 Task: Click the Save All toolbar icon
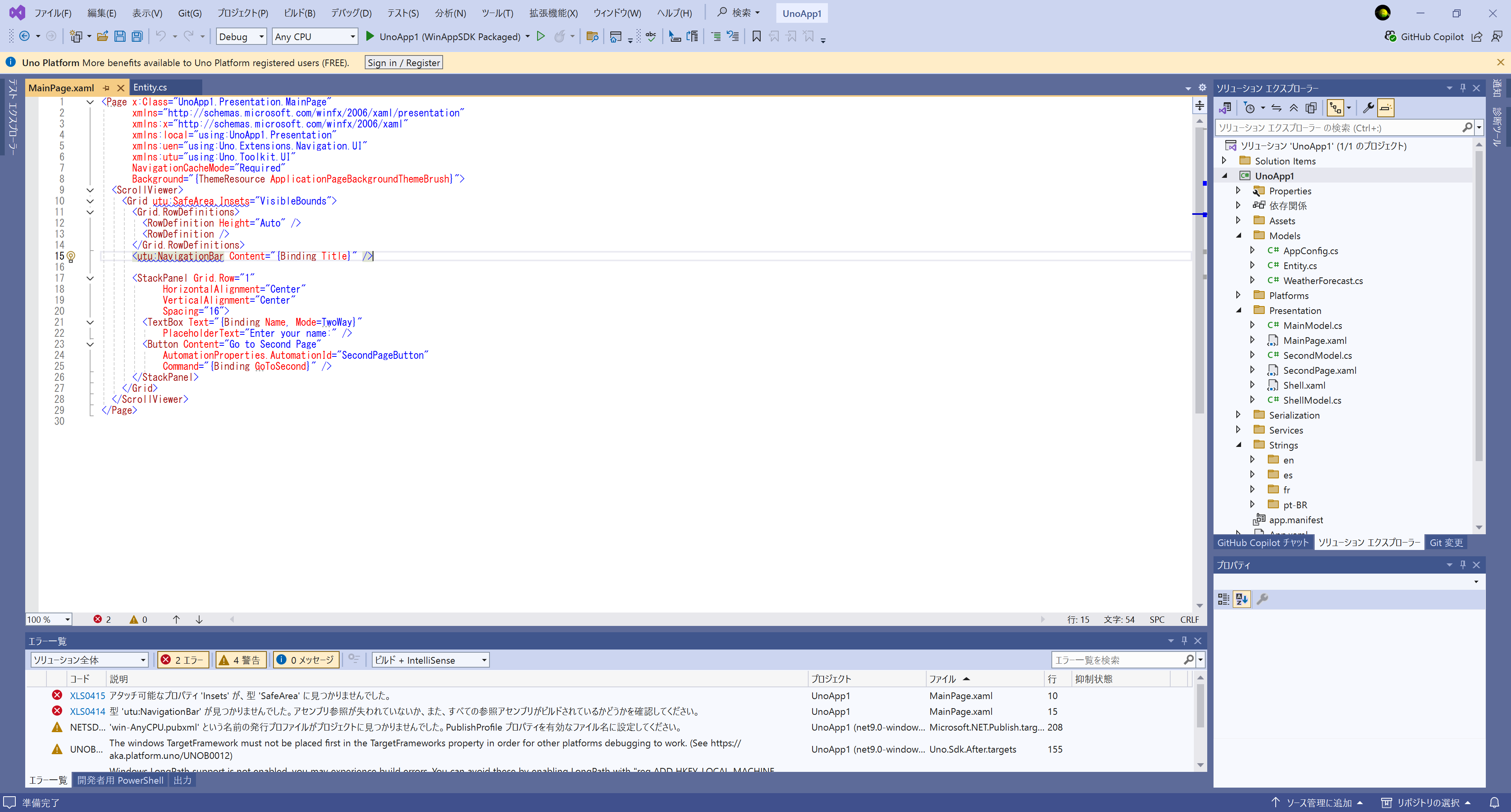coord(137,36)
